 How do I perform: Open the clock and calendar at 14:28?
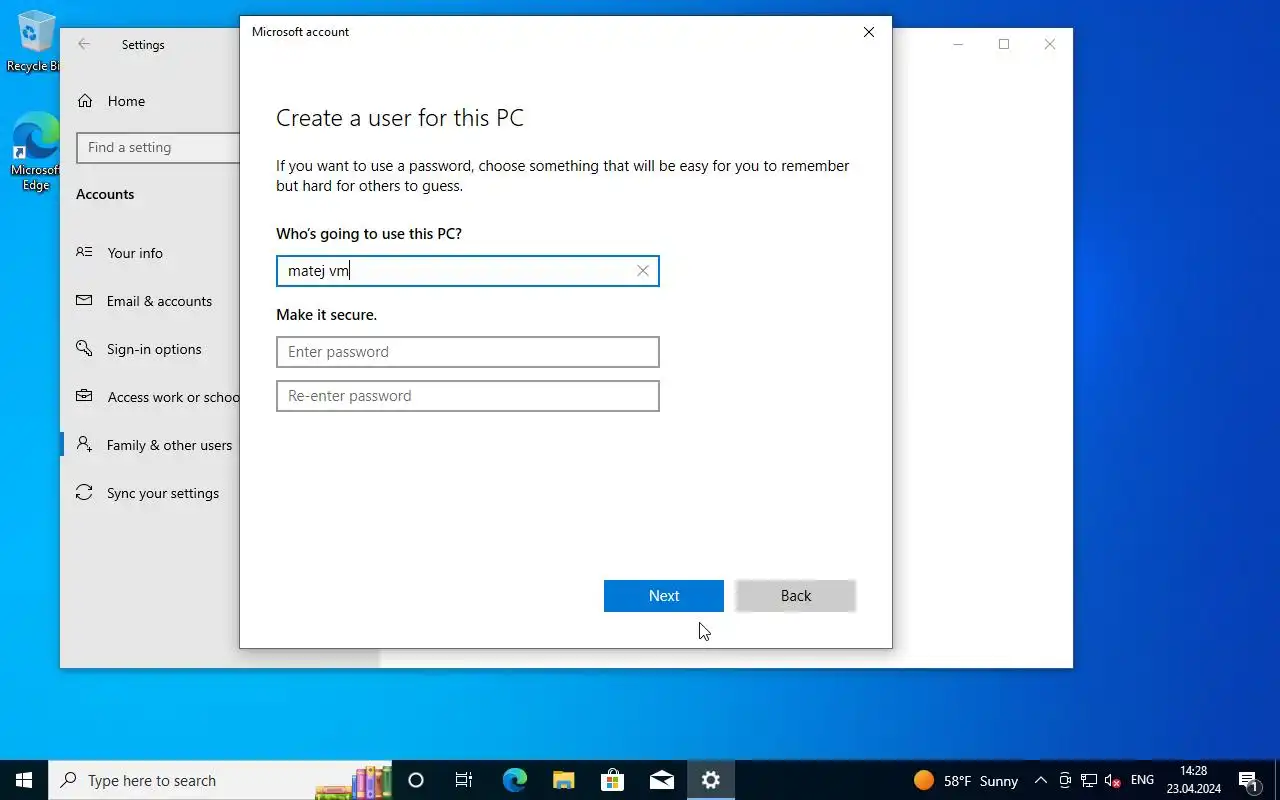point(1193,780)
